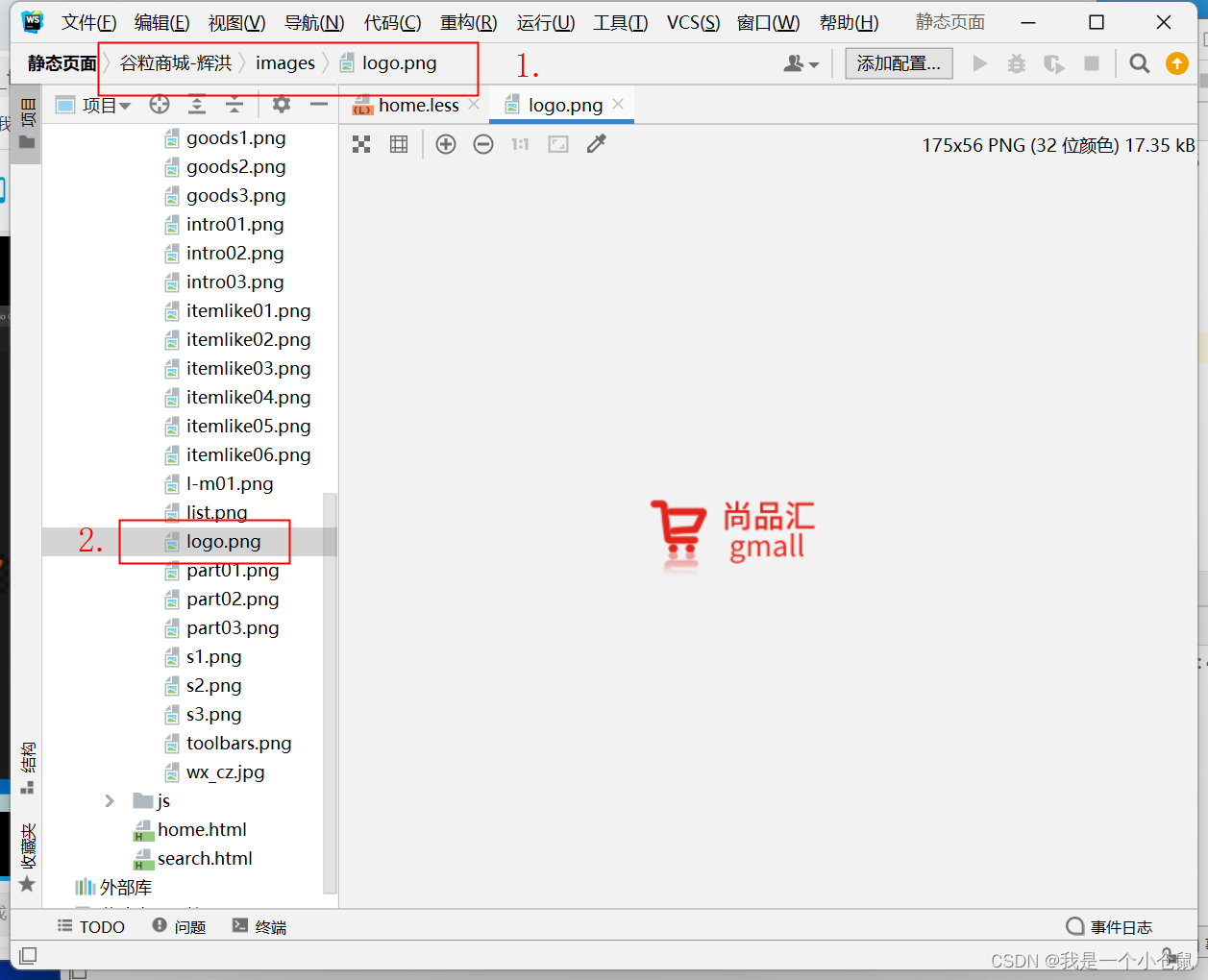Screen dimensions: 1208x980
Task: Expand the js folder in project tree
Action: tap(110, 800)
